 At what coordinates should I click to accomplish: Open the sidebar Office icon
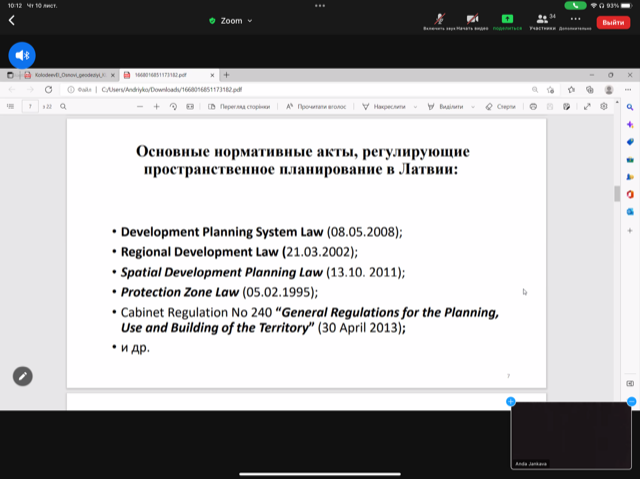[630, 194]
